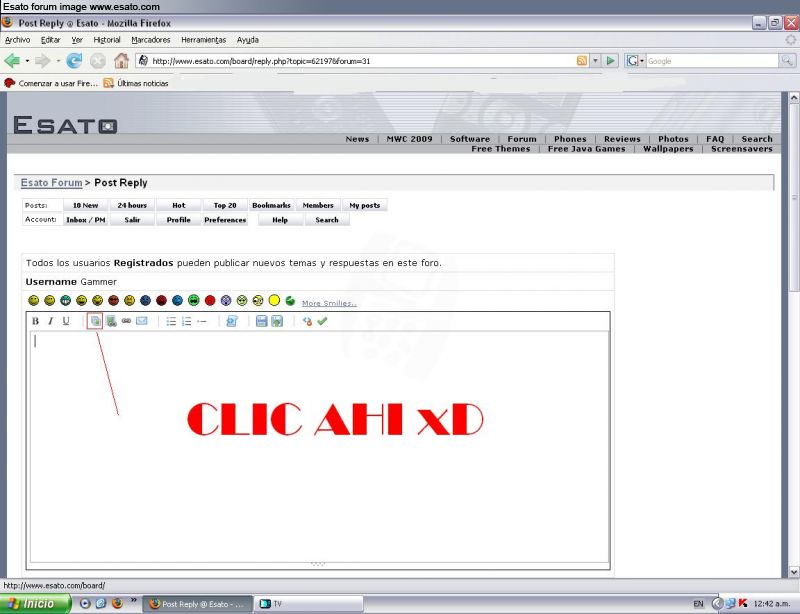Click the magnifier icon in Google search box

click(x=787, y=61)
